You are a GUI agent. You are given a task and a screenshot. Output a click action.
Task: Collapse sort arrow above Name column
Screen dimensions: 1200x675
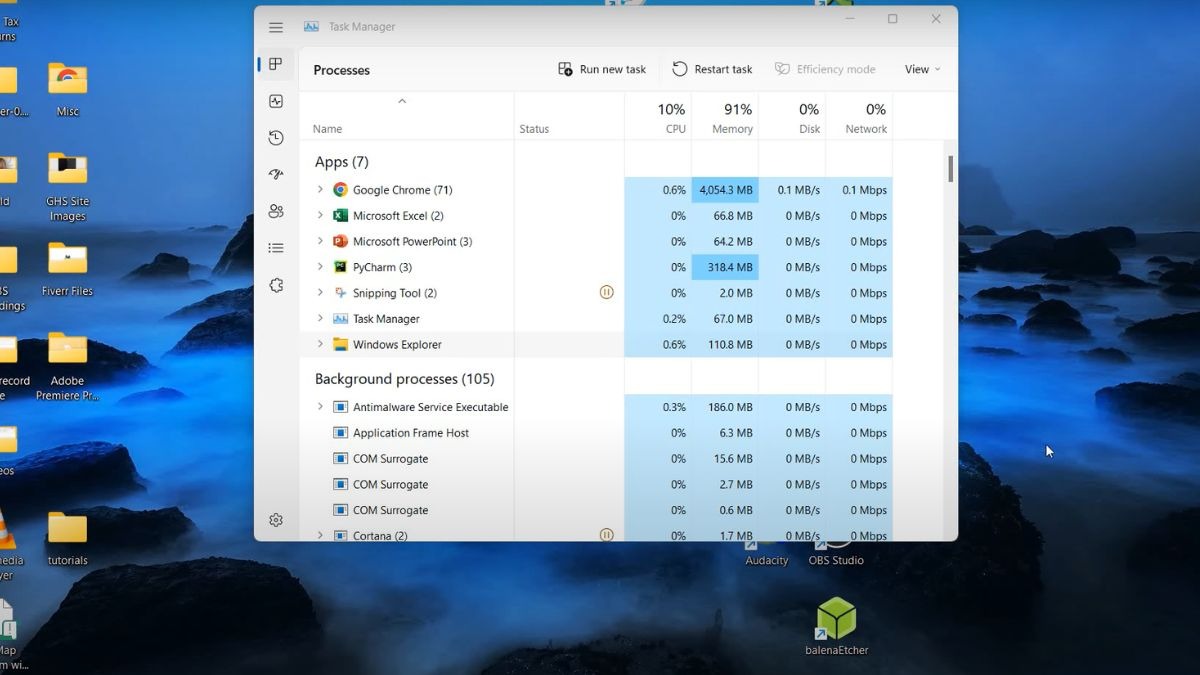[402, 101]
